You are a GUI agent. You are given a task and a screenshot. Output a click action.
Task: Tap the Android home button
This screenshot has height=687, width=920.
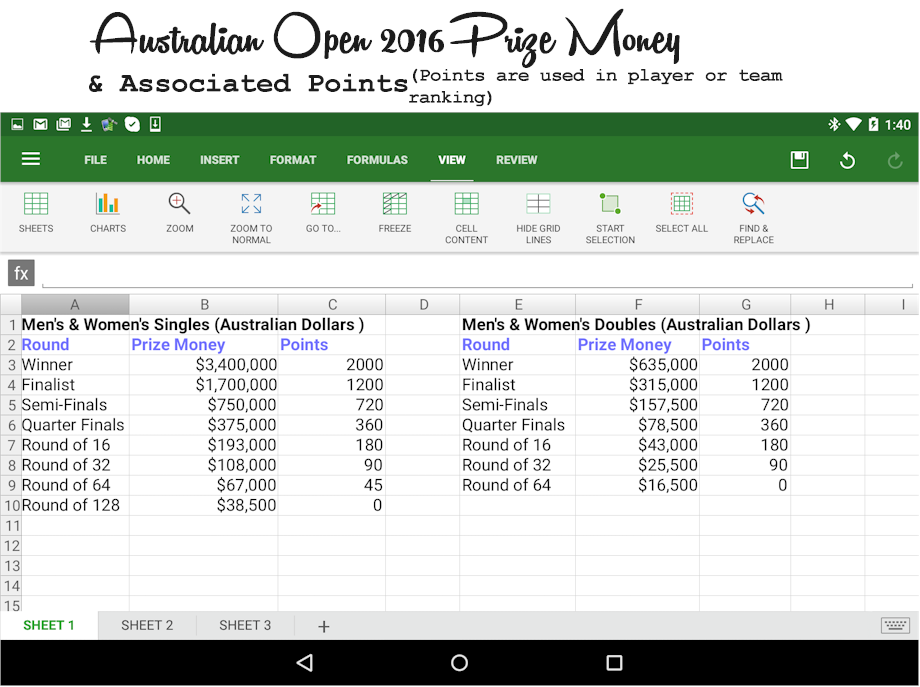[459, 663]
